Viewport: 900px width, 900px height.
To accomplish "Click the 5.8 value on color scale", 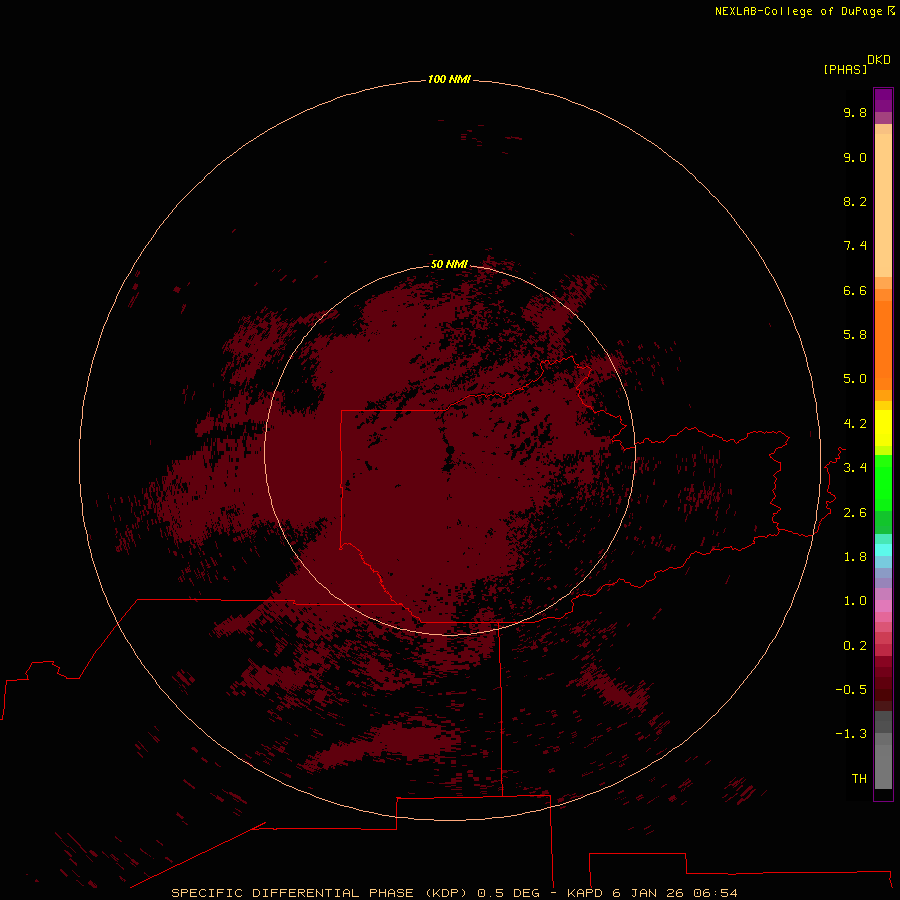I will (855, 335).
